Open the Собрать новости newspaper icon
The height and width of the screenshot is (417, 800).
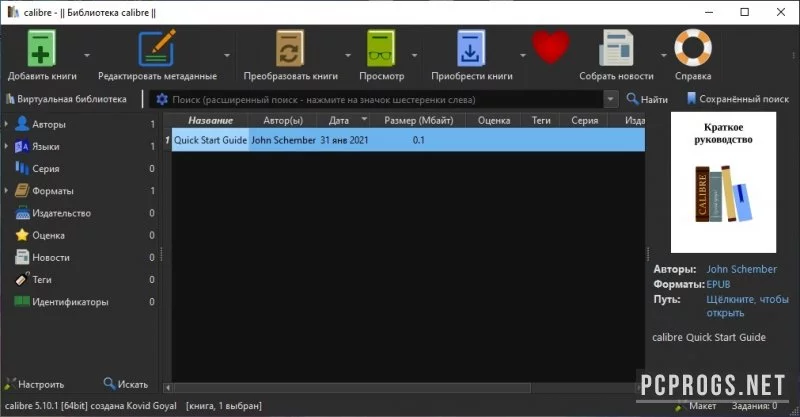pyautogui.click(x=616, y=48)
